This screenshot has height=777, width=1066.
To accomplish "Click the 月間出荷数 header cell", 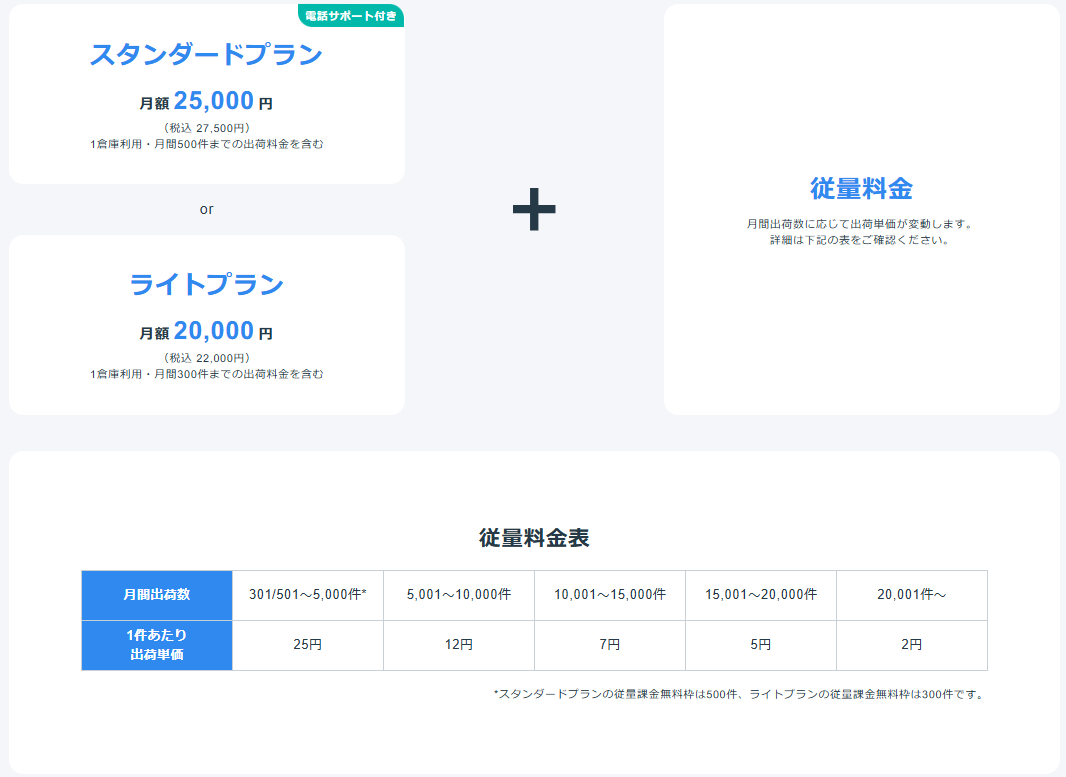I will 157,595.
